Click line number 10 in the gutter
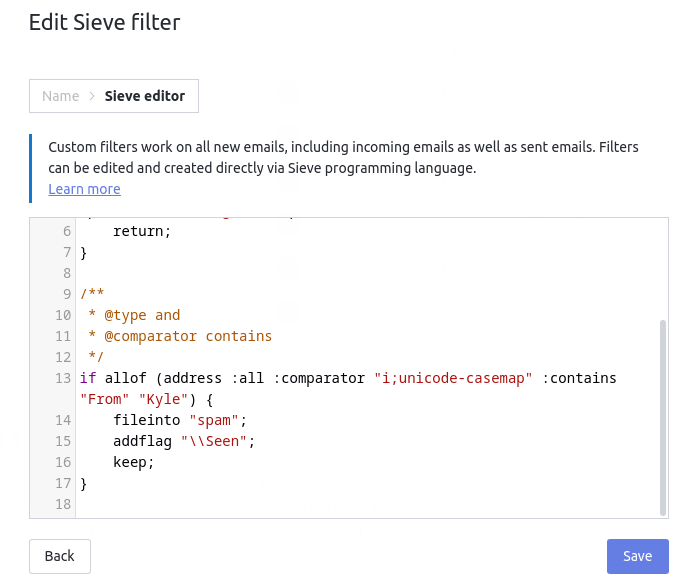This screenshot has height=587, width=691. click(63, 315)
